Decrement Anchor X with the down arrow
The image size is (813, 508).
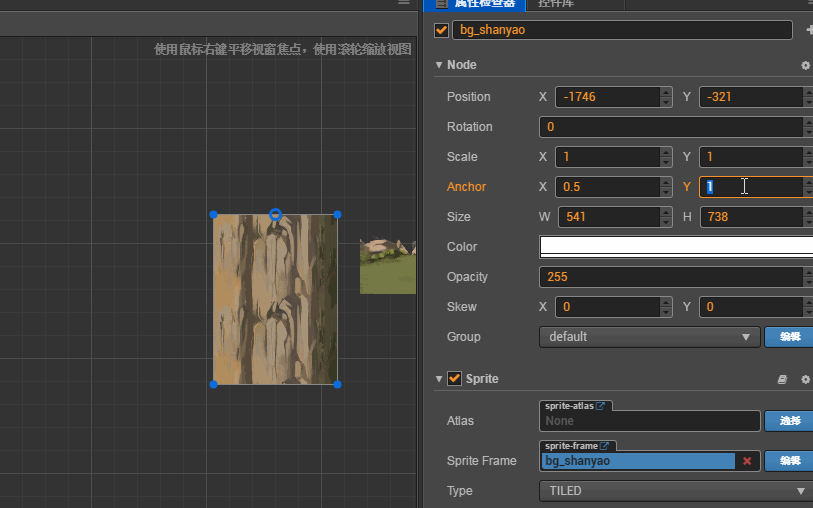coord(666,192)
